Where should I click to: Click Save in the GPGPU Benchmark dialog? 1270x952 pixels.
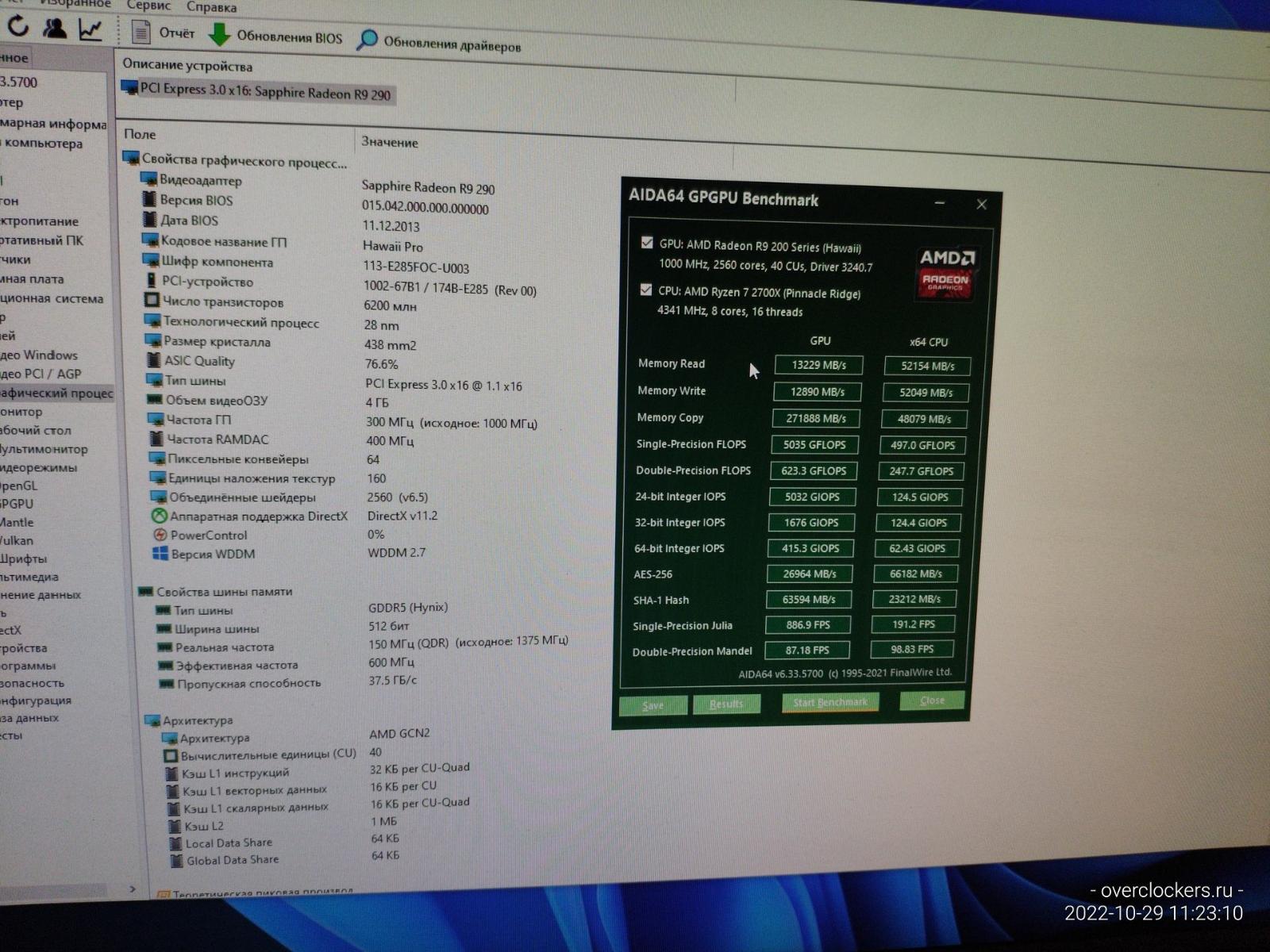(652, 705)
